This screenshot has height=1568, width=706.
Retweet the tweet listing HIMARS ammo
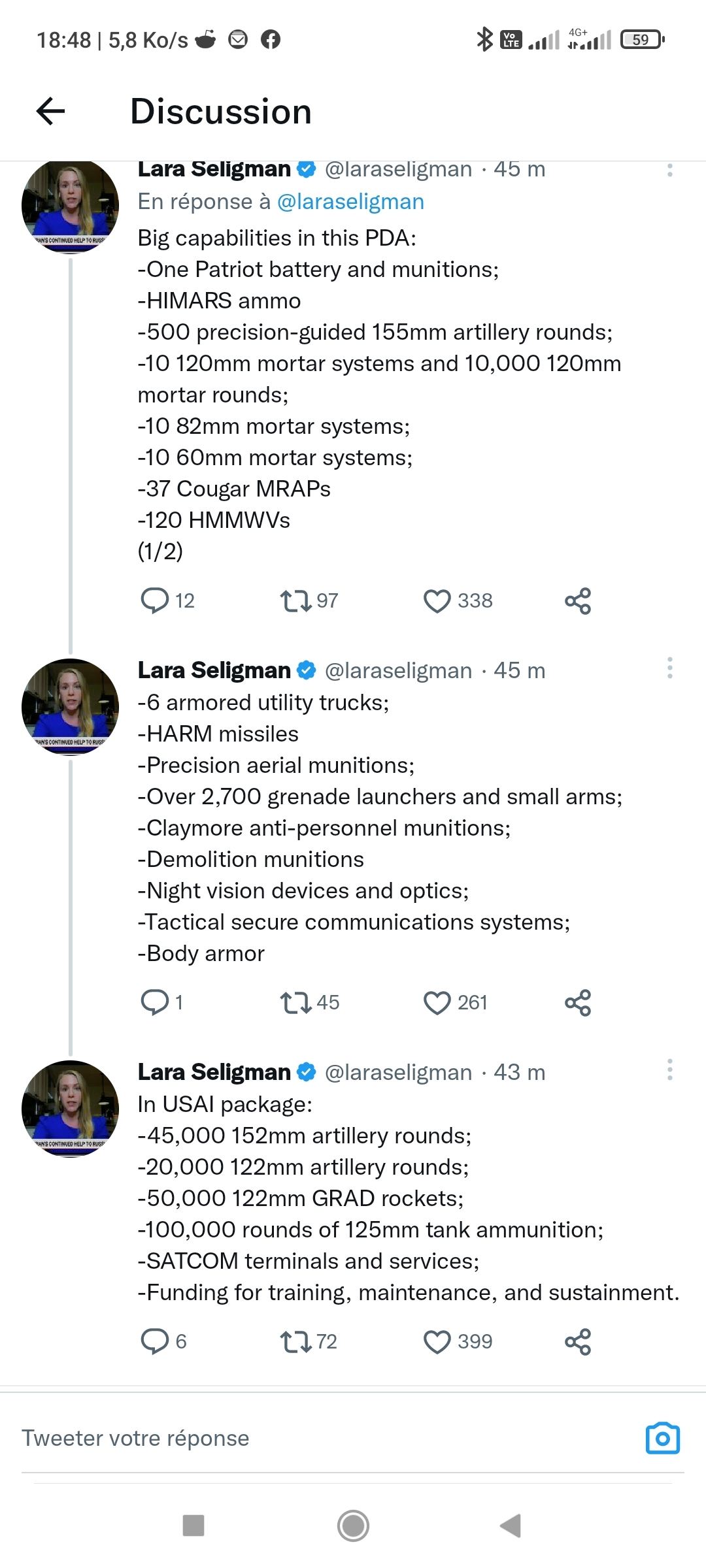pyautogui.click(x=295, y=600)
